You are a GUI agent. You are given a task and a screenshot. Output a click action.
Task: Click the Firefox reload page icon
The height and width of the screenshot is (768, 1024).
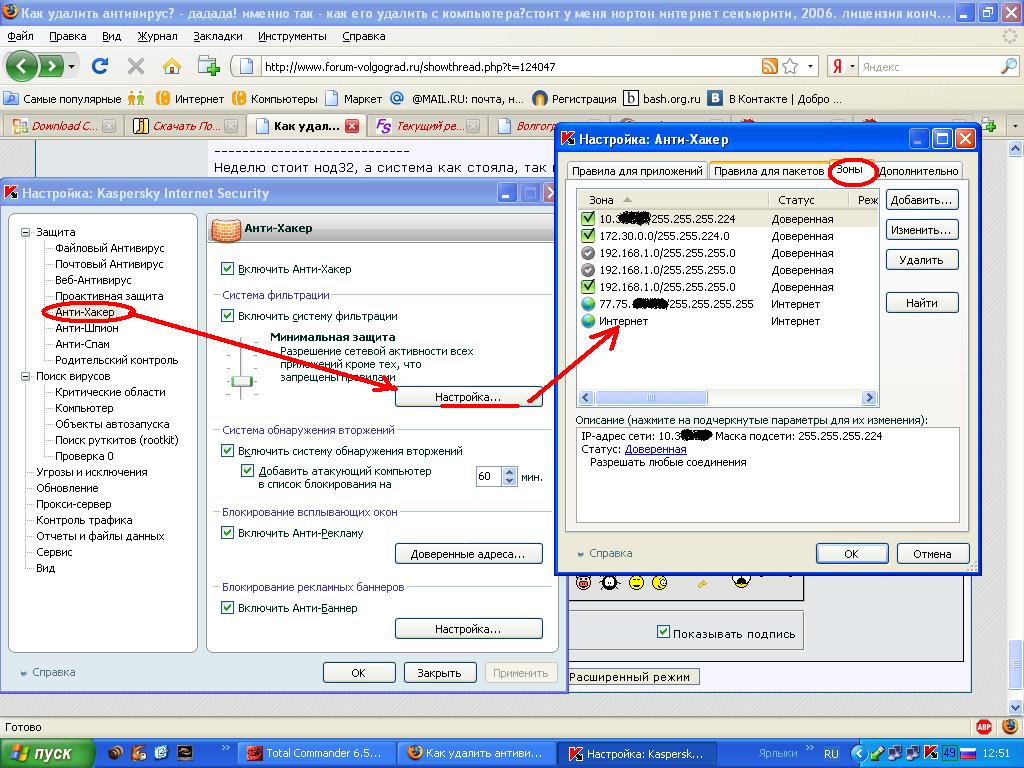100,67
